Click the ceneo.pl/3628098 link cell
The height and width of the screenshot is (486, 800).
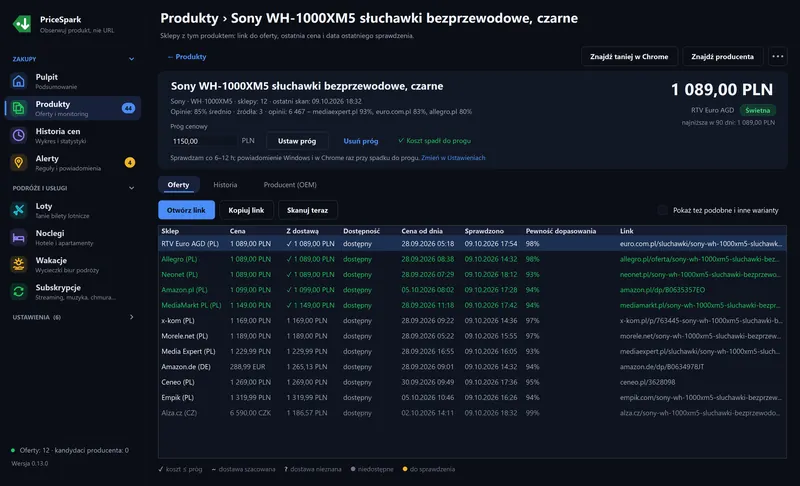pyautogui.click(x=647, y=382)
